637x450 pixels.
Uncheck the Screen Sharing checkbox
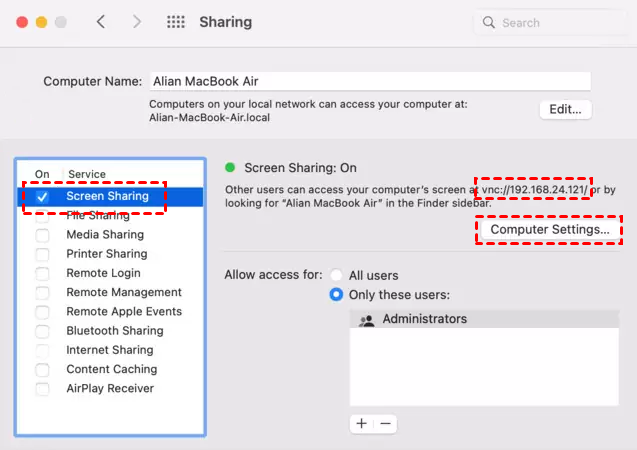pos(42,197)
